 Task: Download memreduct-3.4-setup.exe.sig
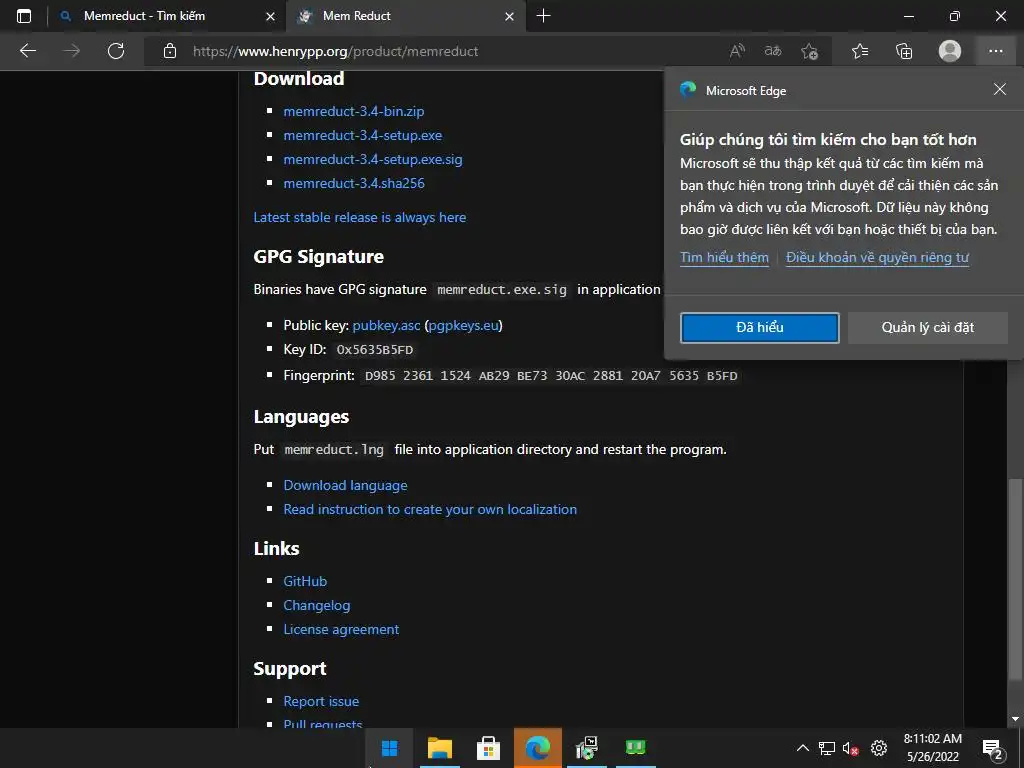(373, 159)
